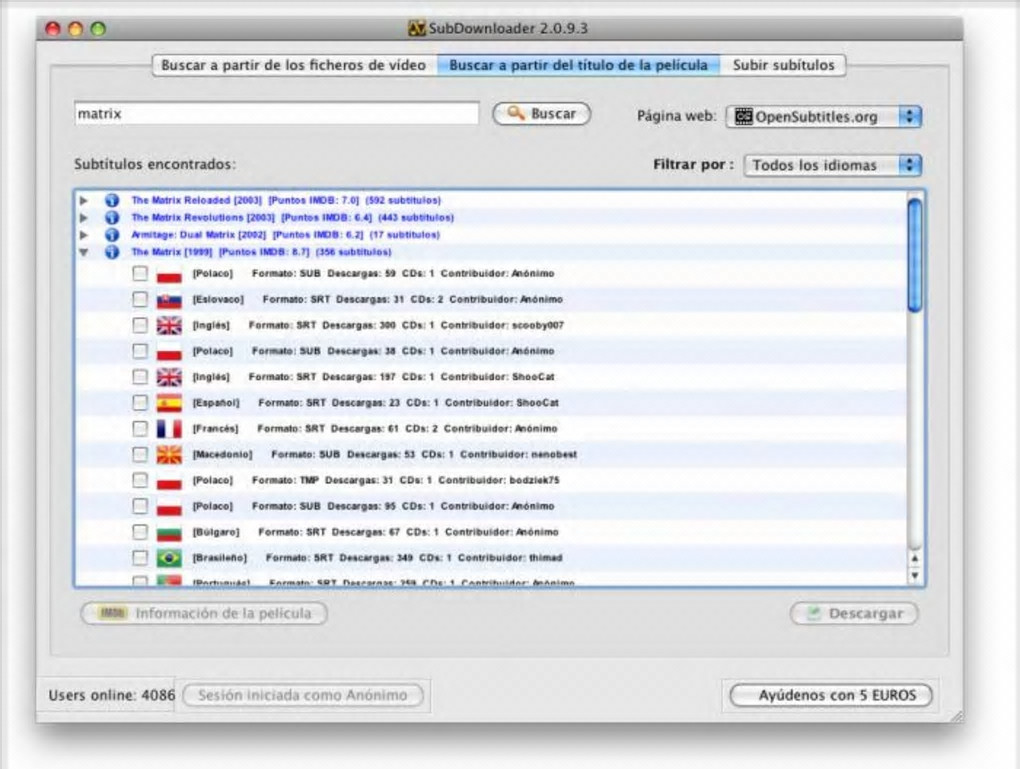Expand Armitage: Dual Matrix tree node
Screen dimensions: 1020x769
pyautogui.click(x=84, y=235)
